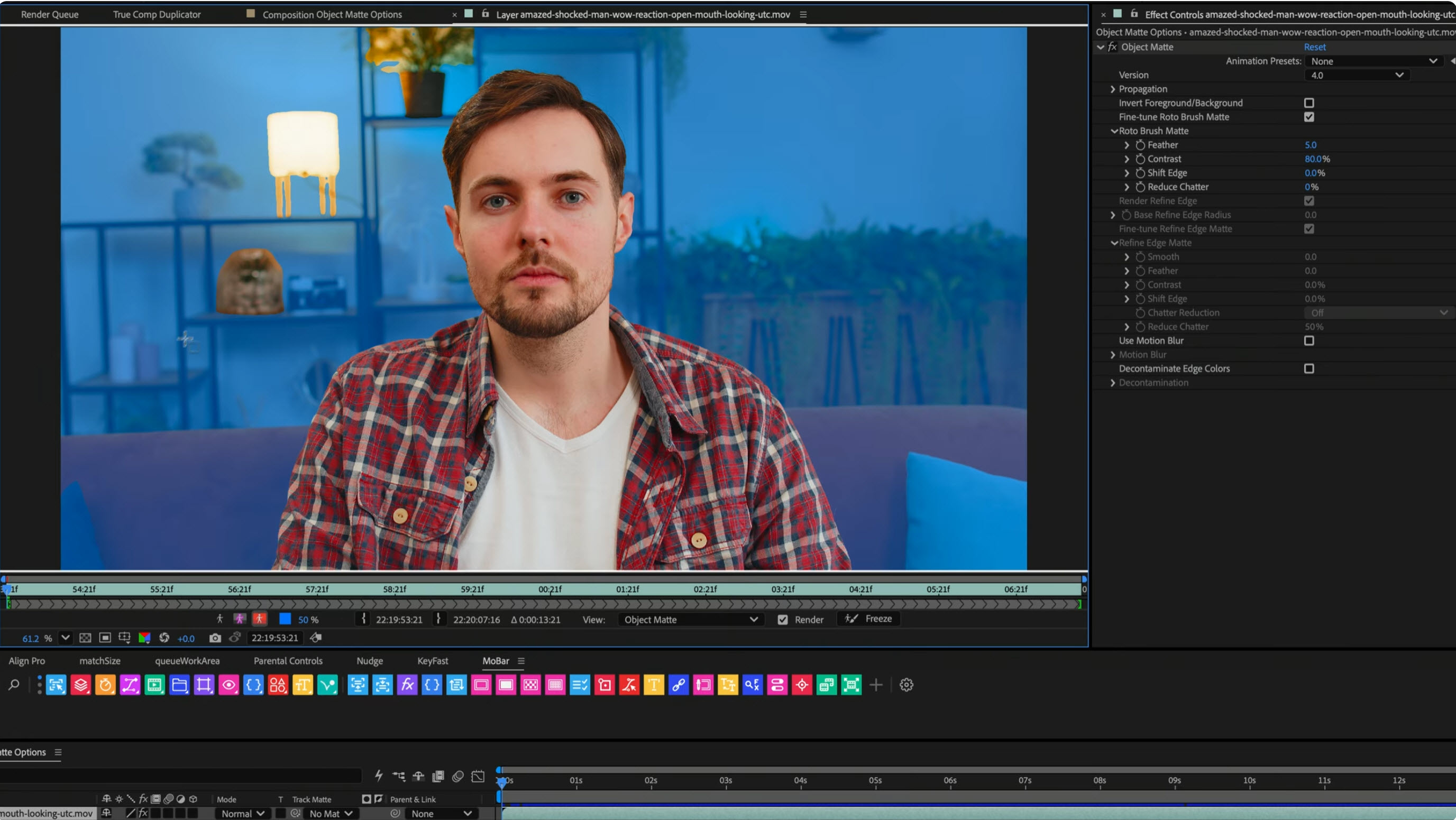Open the View Object Matte dropdown
Viewport: 1456px width, 820px height.
[690, 620]
